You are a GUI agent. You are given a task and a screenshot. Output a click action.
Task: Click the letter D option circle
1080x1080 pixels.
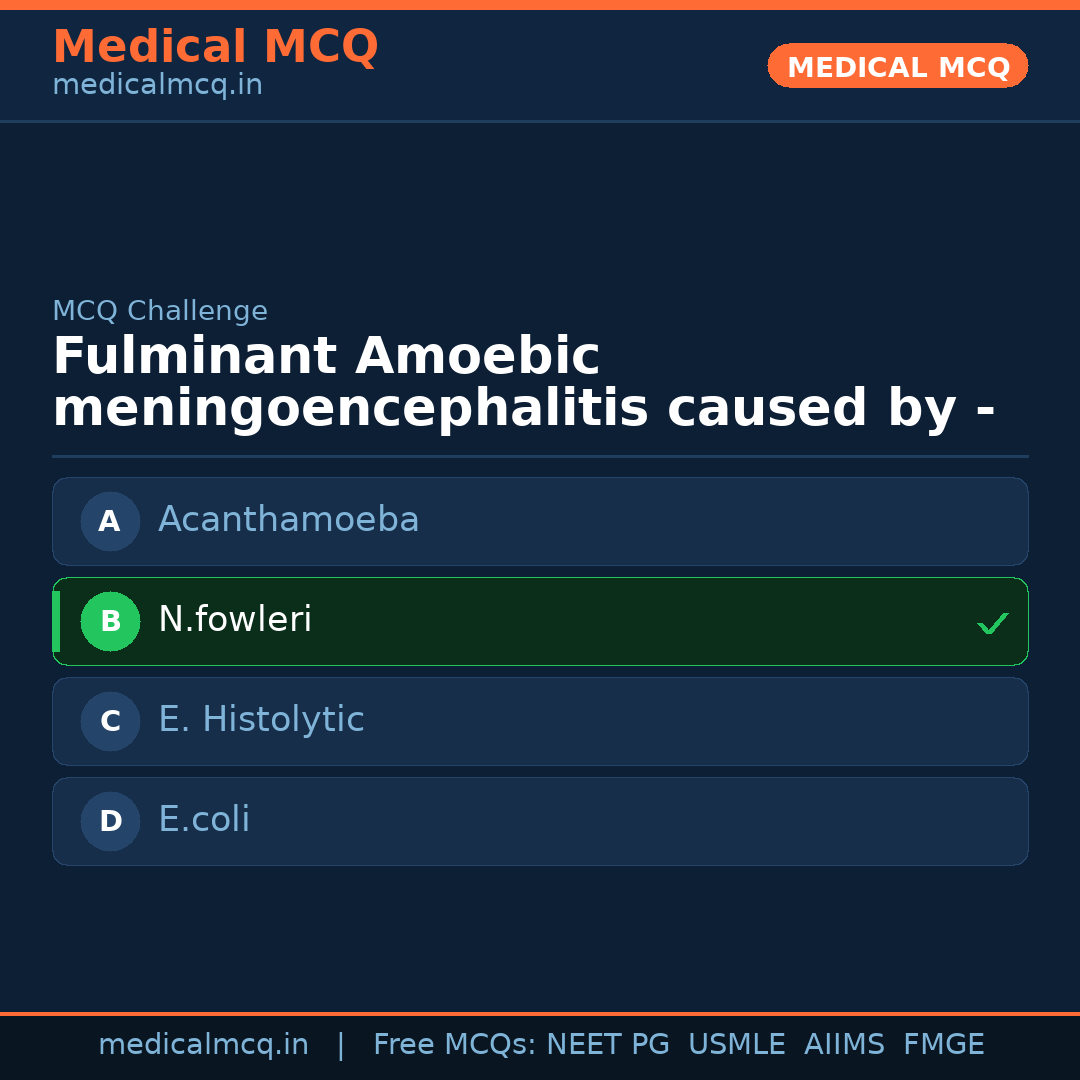click(x=110, y=821)
